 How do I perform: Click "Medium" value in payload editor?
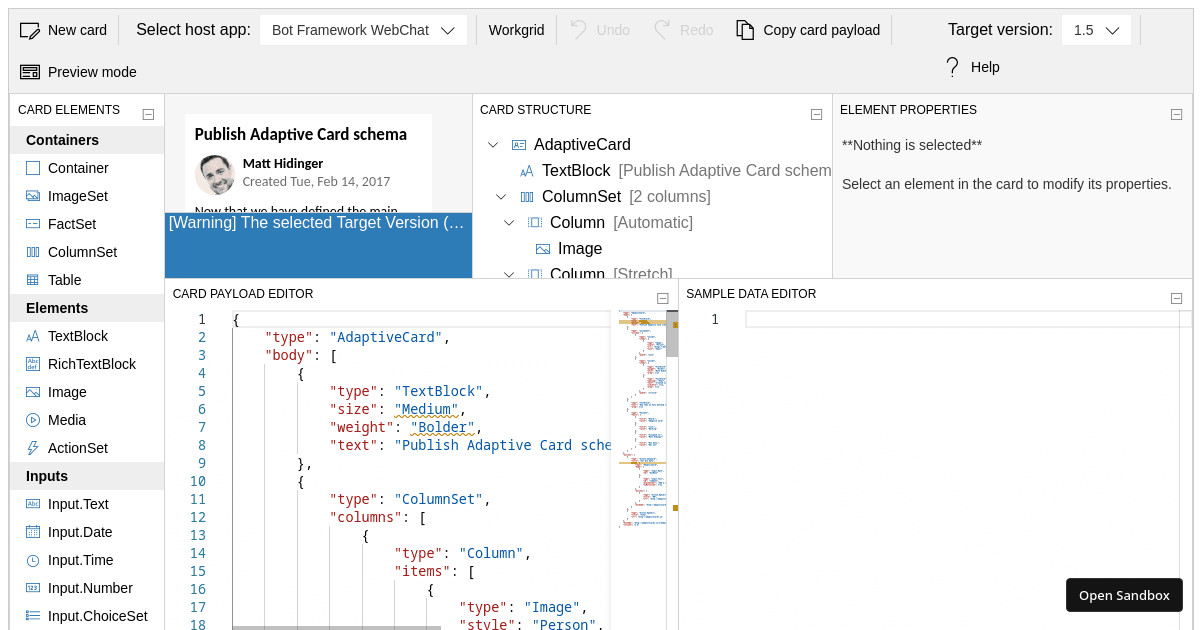[x=427, y=409]
